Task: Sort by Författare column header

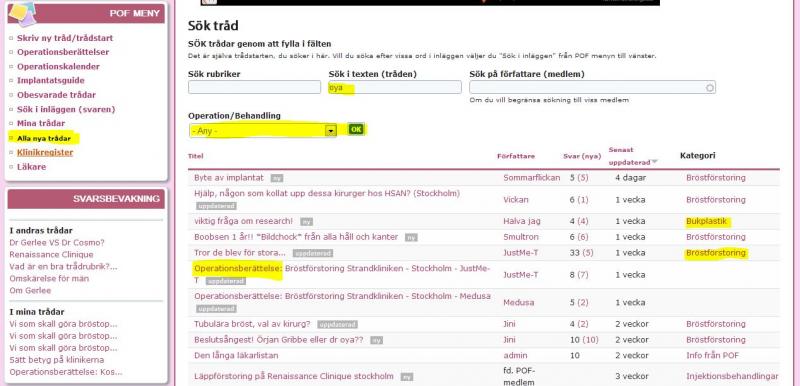Action: click(516, 156)
